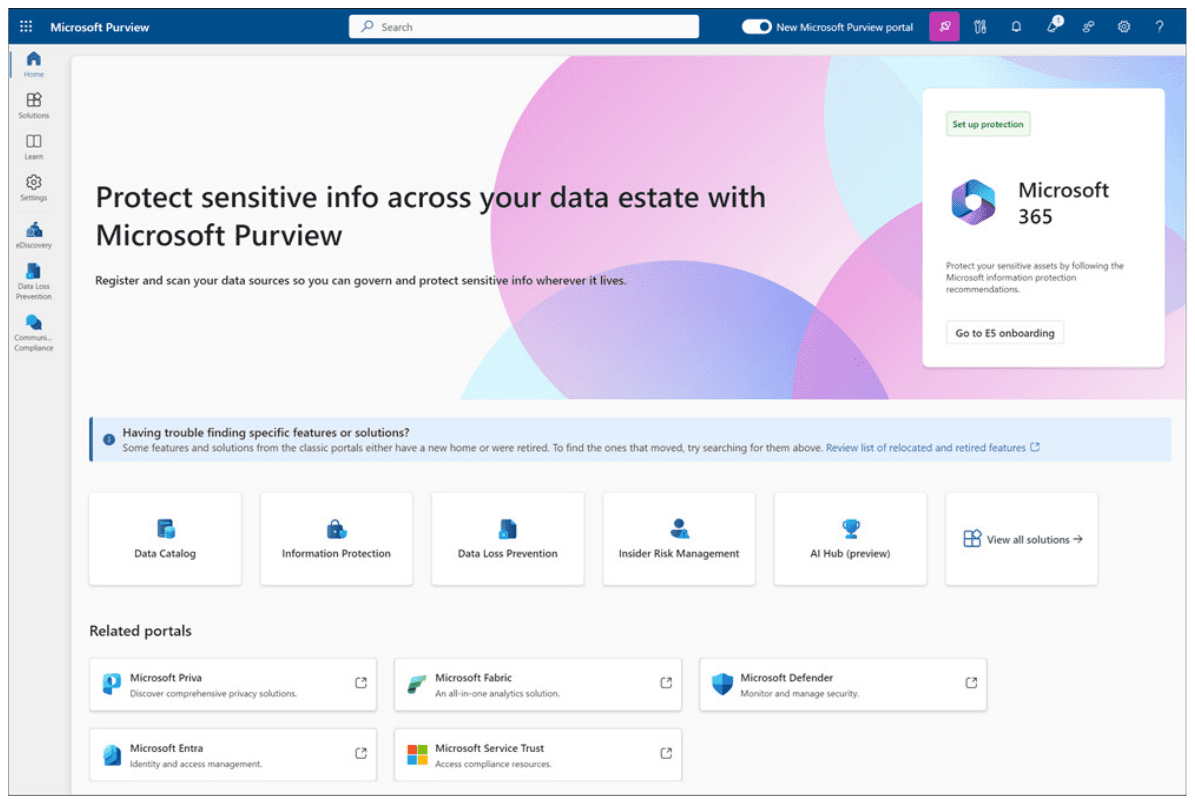Open the Microsoft Fabric portal card

pyautogui.click(x=538, y=684)
